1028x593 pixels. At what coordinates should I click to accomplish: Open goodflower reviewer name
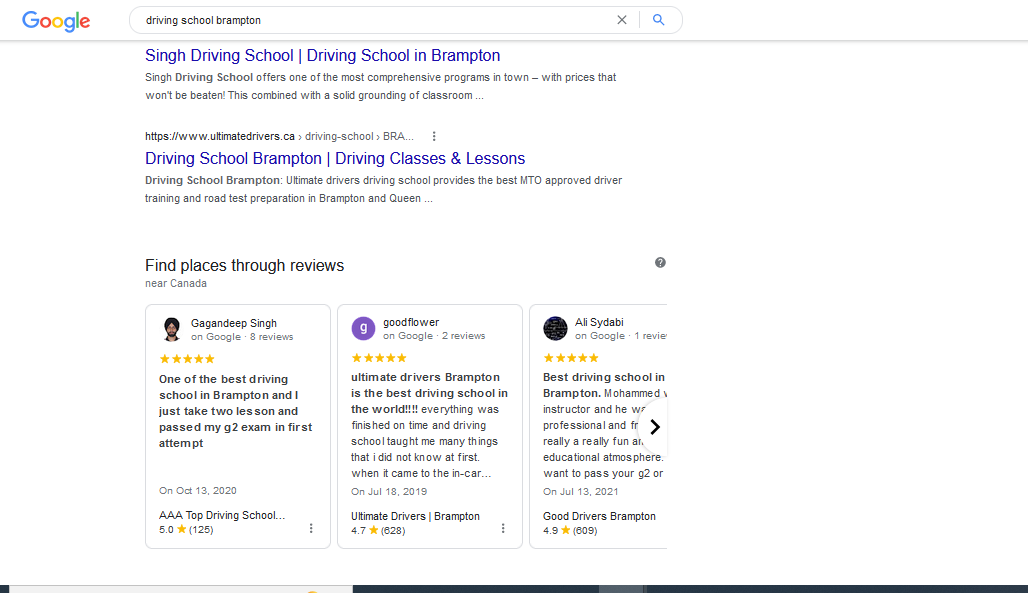(x=411, y=322)
